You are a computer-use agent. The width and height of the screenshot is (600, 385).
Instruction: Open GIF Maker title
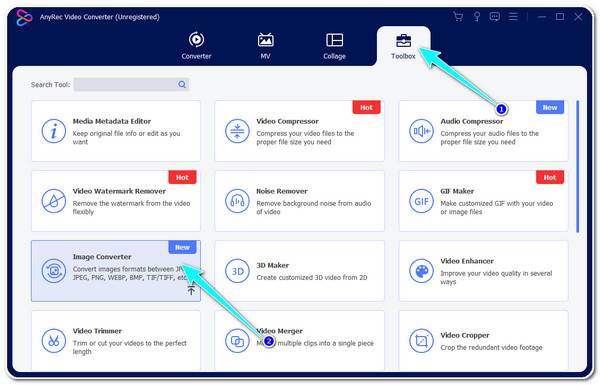coord(457,191)
